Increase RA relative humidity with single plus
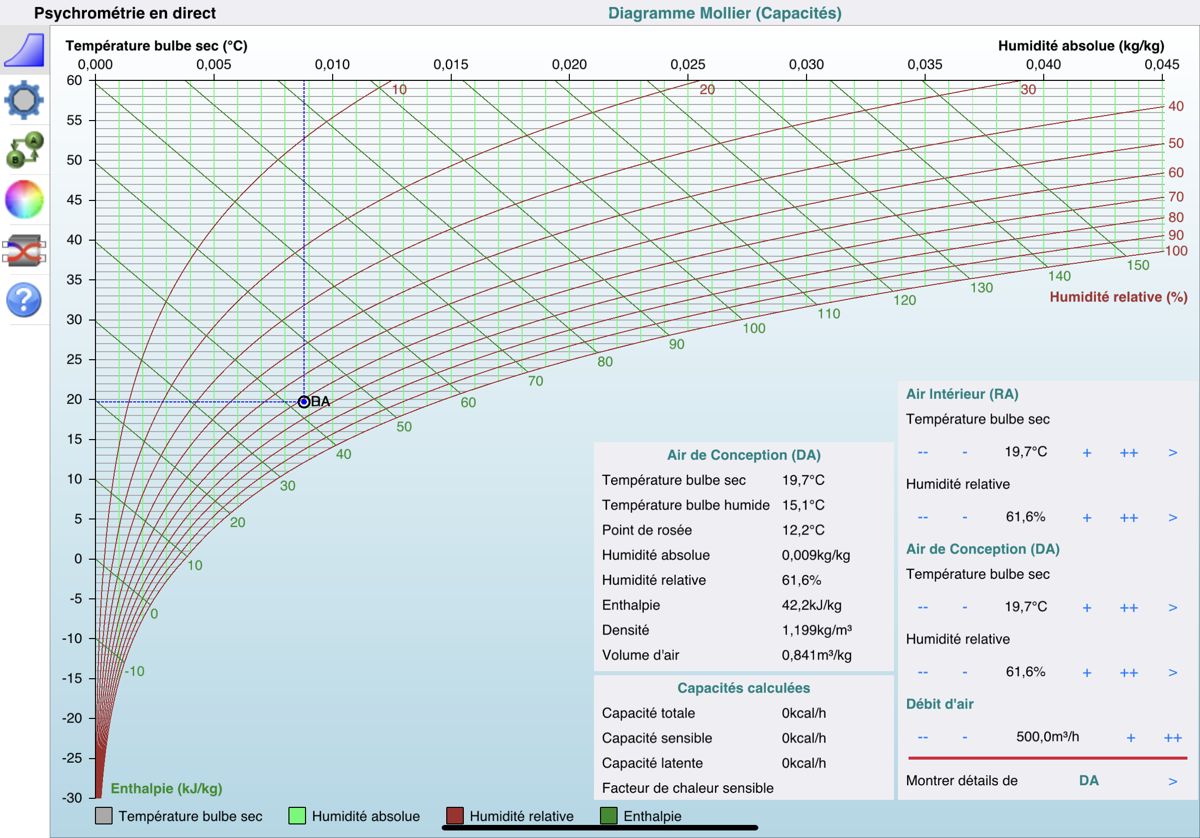The height and width of the screenshot is (838, 1200). click(1087, 517)
